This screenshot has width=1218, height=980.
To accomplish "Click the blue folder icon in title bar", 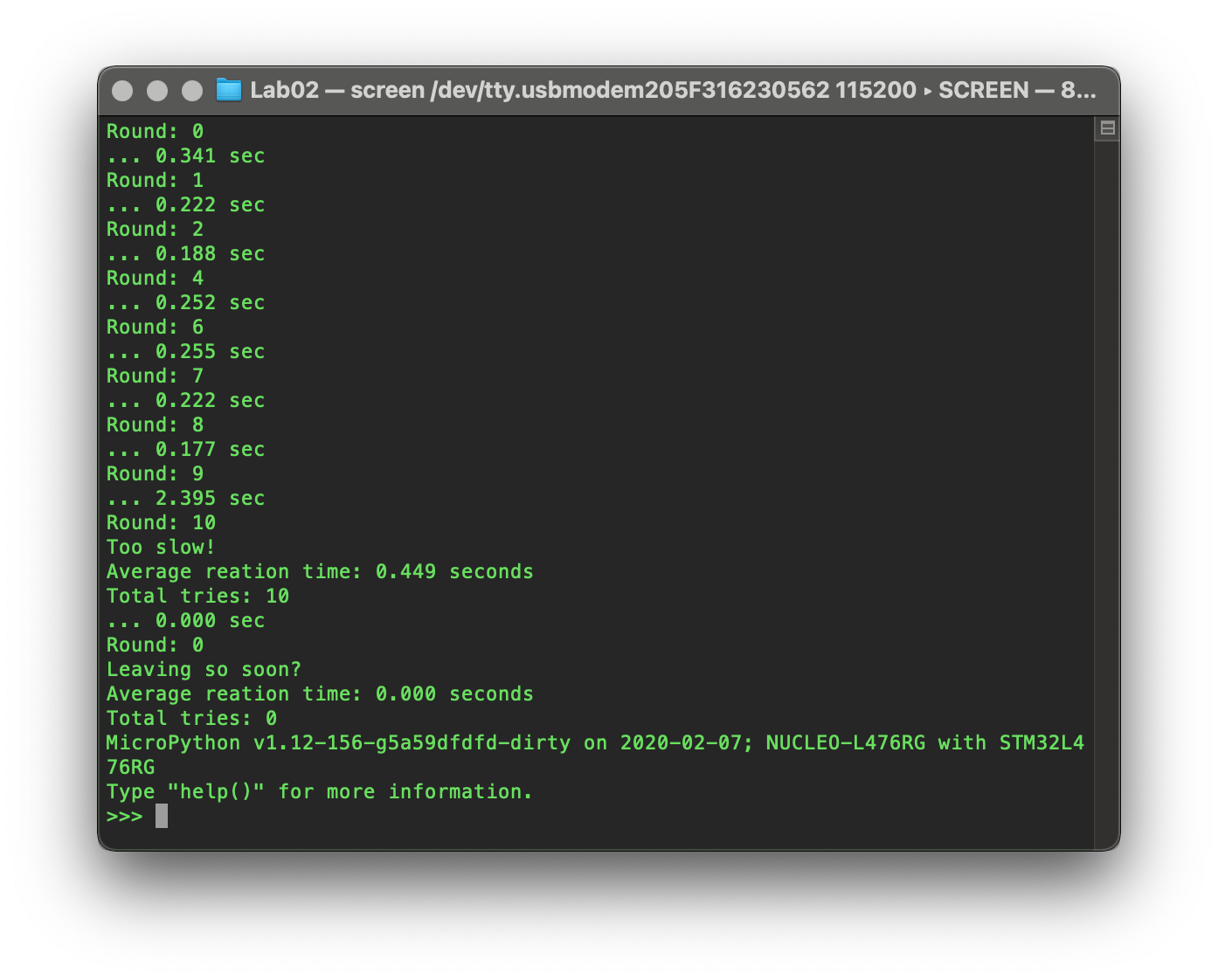I will (x=228, y=90).
